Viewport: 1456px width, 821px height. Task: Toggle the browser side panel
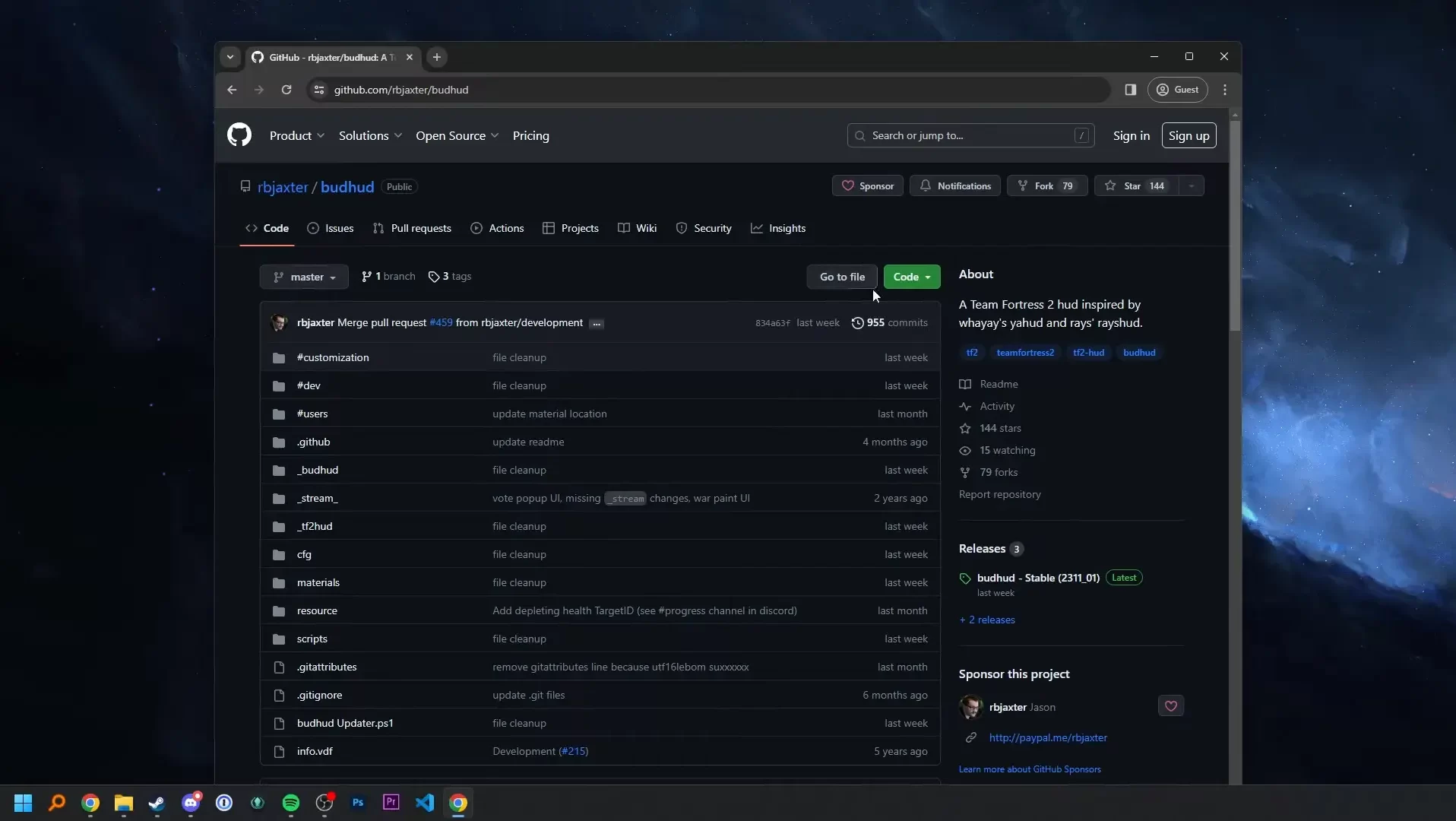[1131, 90]
